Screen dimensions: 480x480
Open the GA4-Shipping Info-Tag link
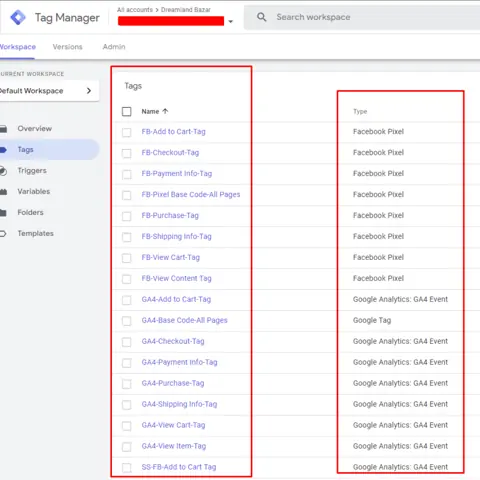tap(179, 404)
